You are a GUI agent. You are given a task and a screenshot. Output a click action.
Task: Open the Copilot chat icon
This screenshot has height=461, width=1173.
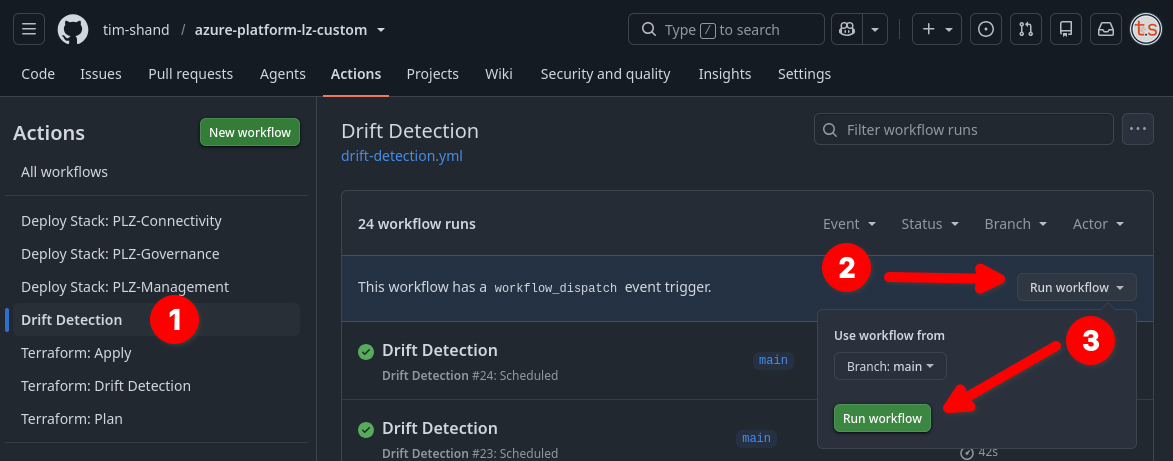847,29
